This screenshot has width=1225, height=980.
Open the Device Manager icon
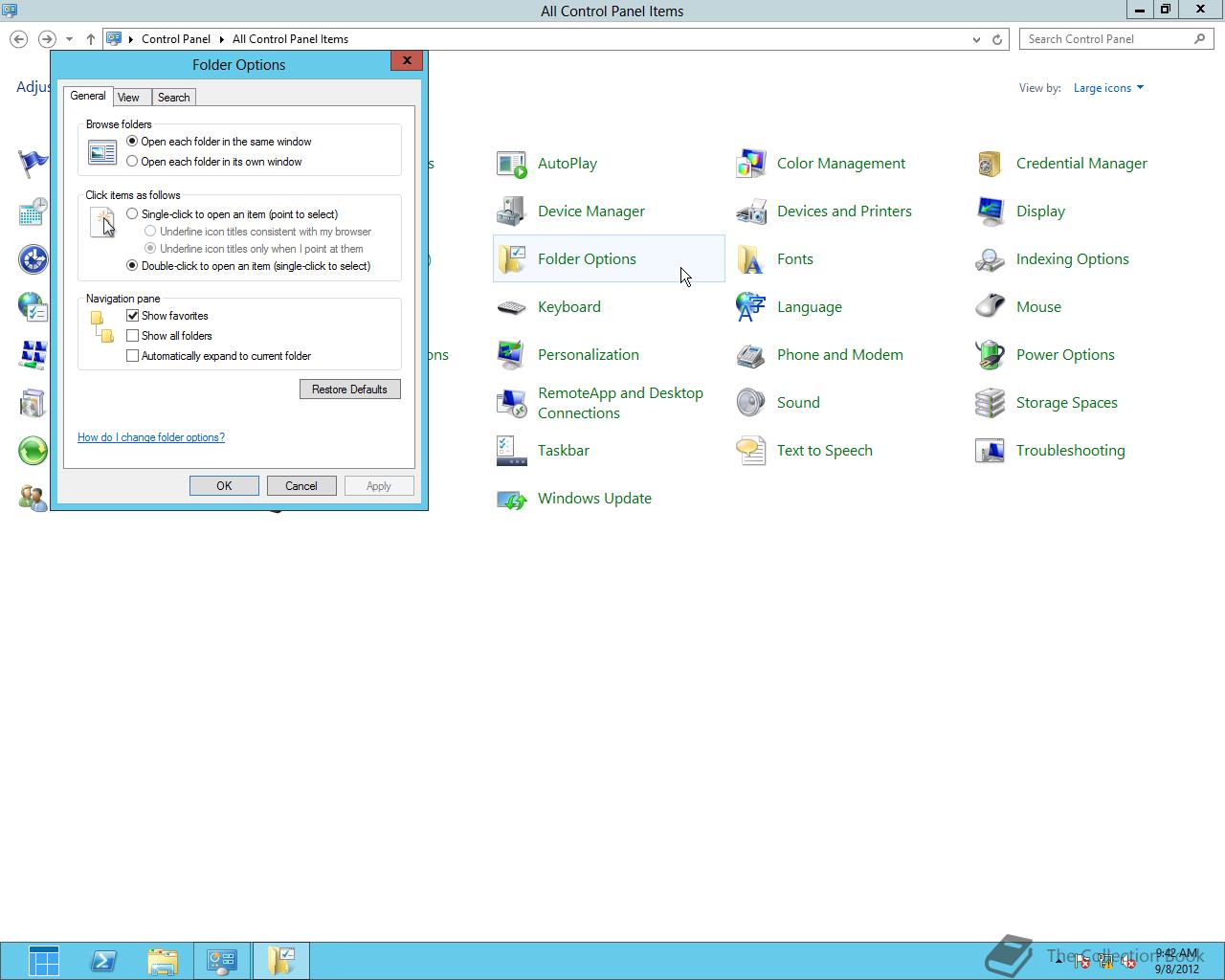512,212
